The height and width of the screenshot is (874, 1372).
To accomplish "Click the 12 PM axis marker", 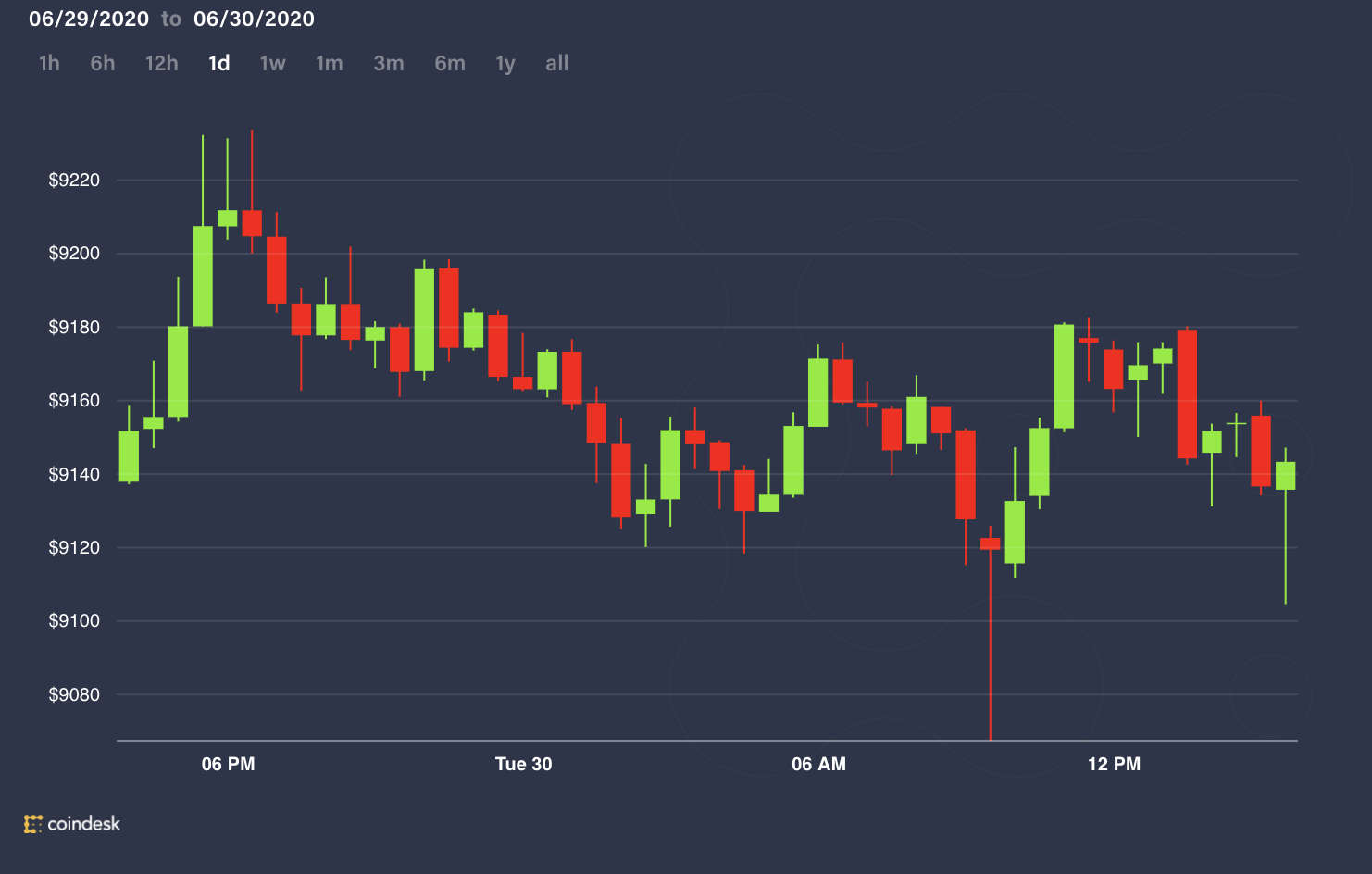I will tap(1114, 764).
